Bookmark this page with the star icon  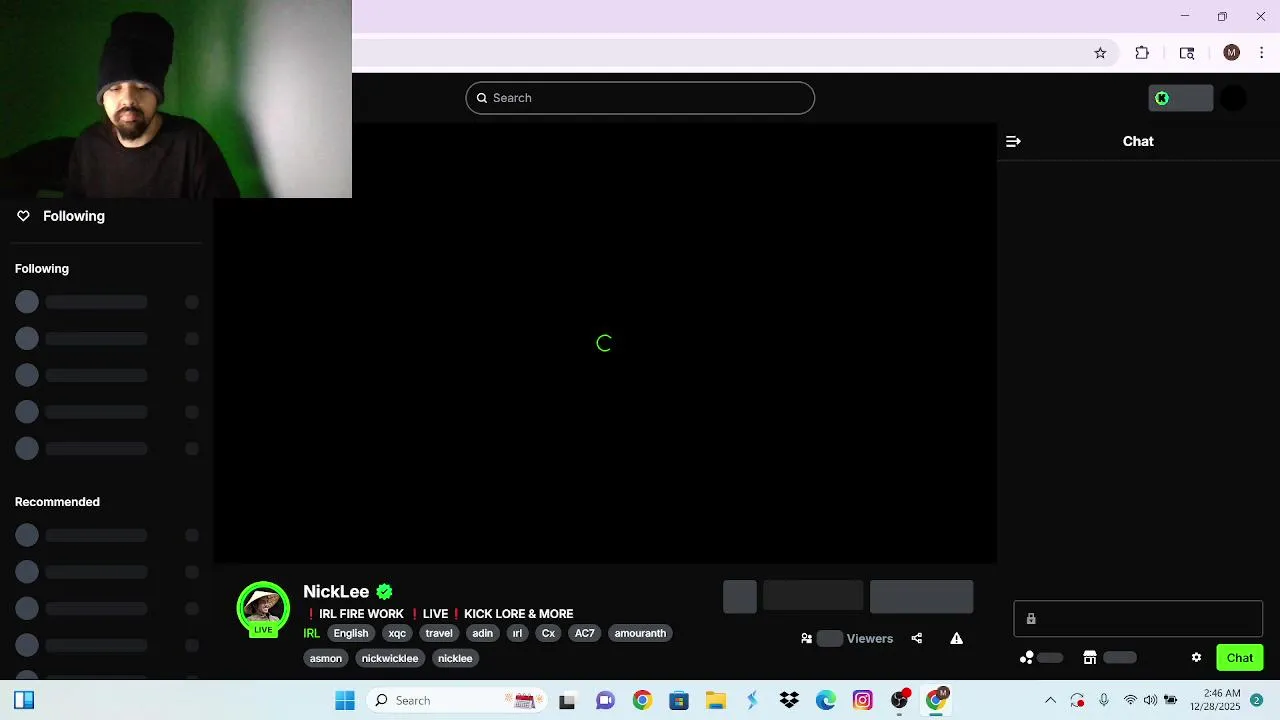point(1100,53)
